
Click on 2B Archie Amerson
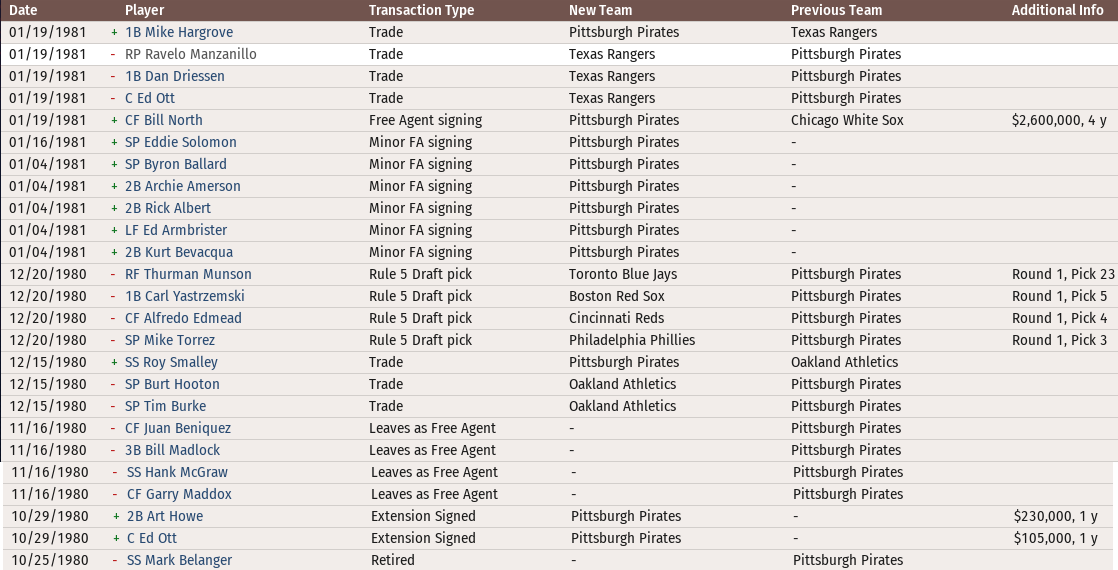[183, 186]
